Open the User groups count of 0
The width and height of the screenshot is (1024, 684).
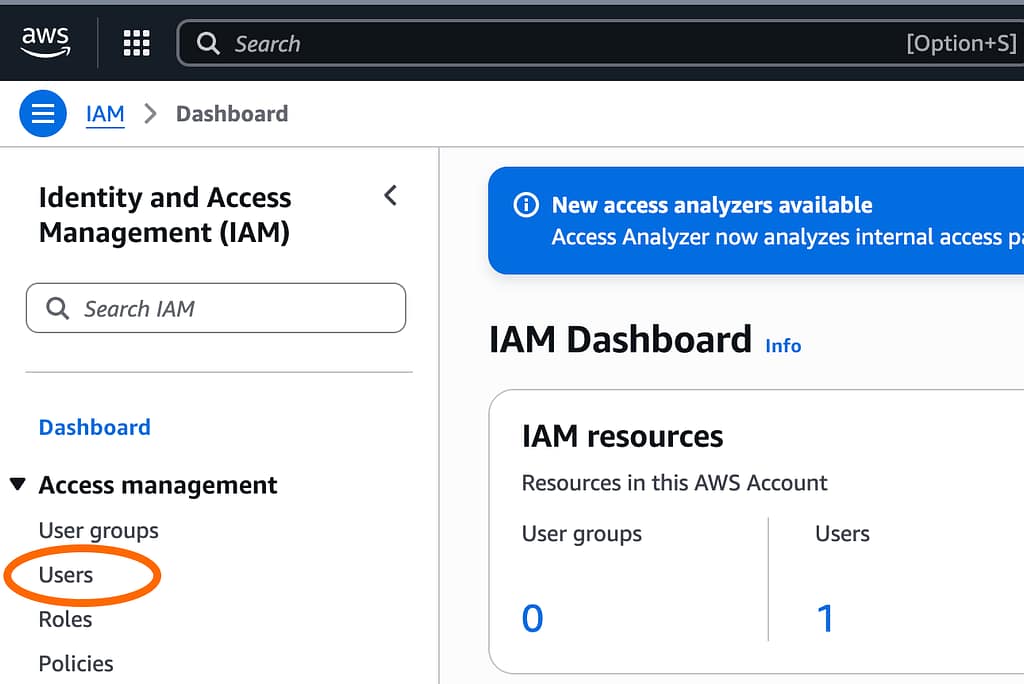532,618
